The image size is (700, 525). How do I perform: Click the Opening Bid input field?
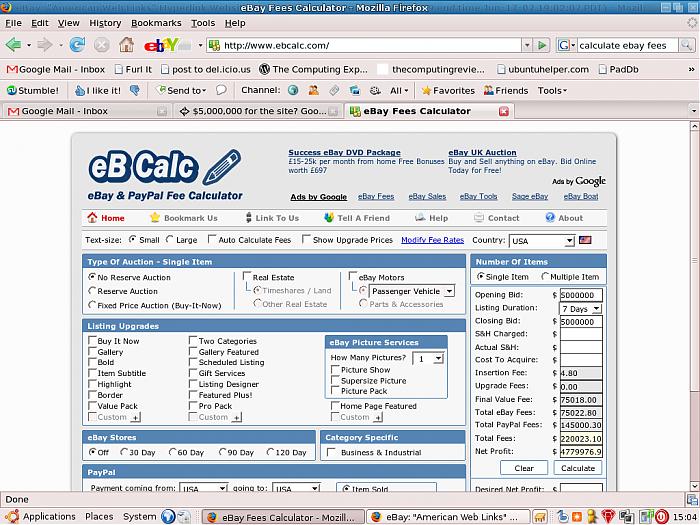581,295
